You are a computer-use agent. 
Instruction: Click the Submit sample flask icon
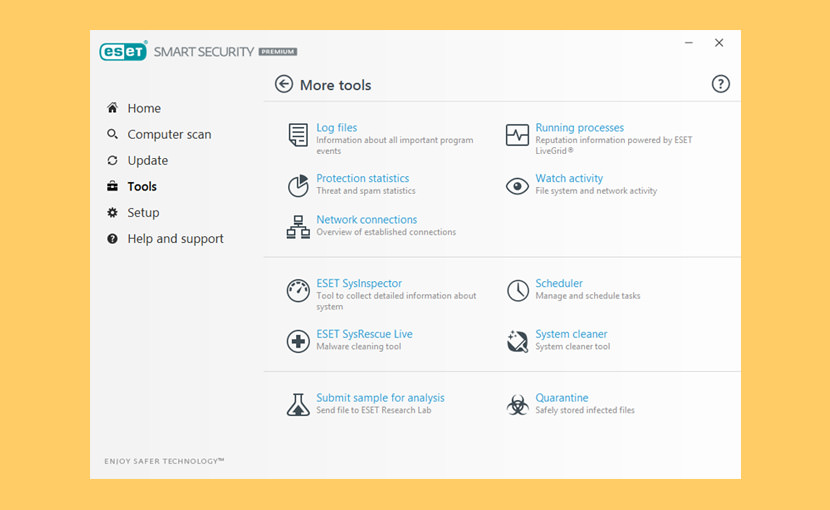coord(298,405)
